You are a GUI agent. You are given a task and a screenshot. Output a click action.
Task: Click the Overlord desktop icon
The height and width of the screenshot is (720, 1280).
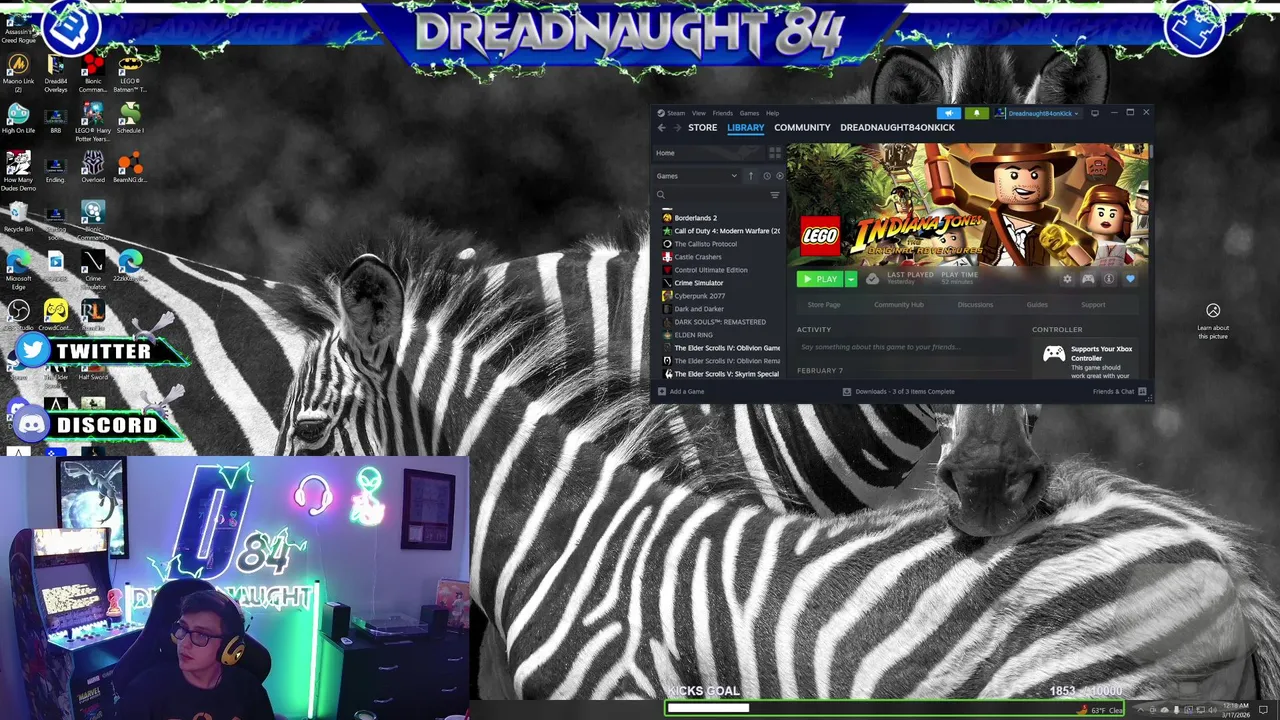click(x=93, y=167)
